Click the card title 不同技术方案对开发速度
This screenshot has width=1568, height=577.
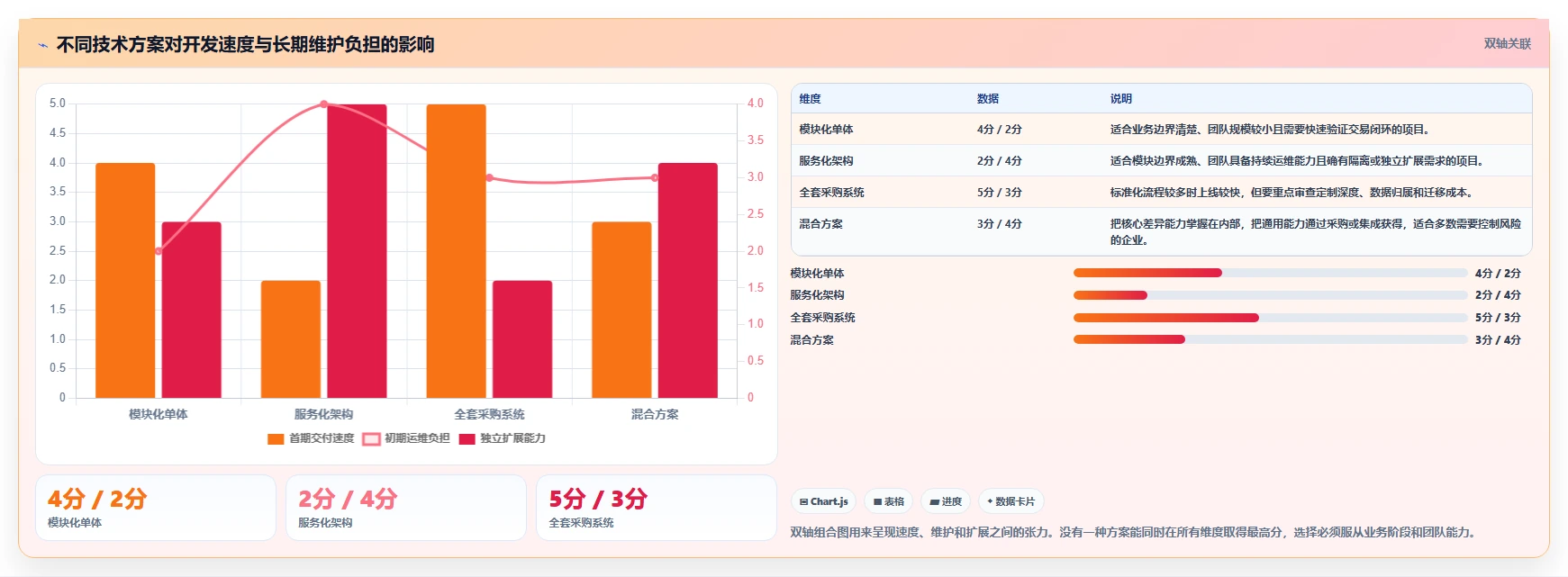(x=246, y=45)
